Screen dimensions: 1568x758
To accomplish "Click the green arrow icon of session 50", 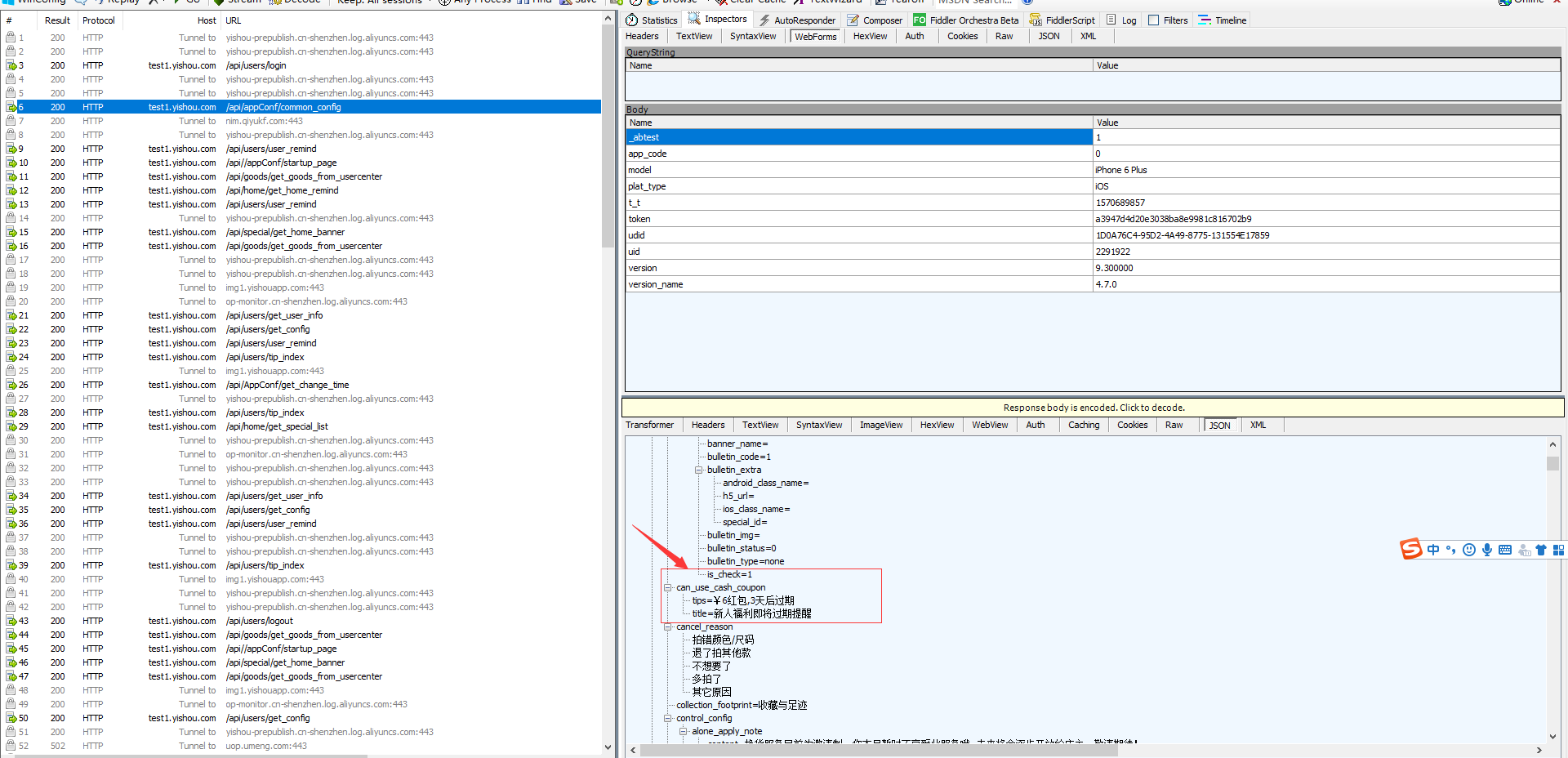I will (11, 718).
